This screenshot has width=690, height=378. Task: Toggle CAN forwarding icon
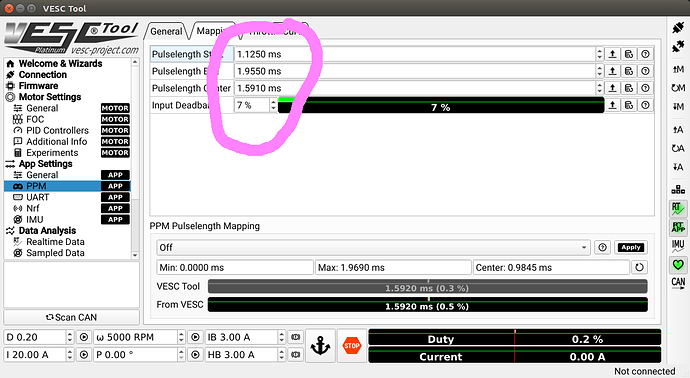[x=678, y=283]
